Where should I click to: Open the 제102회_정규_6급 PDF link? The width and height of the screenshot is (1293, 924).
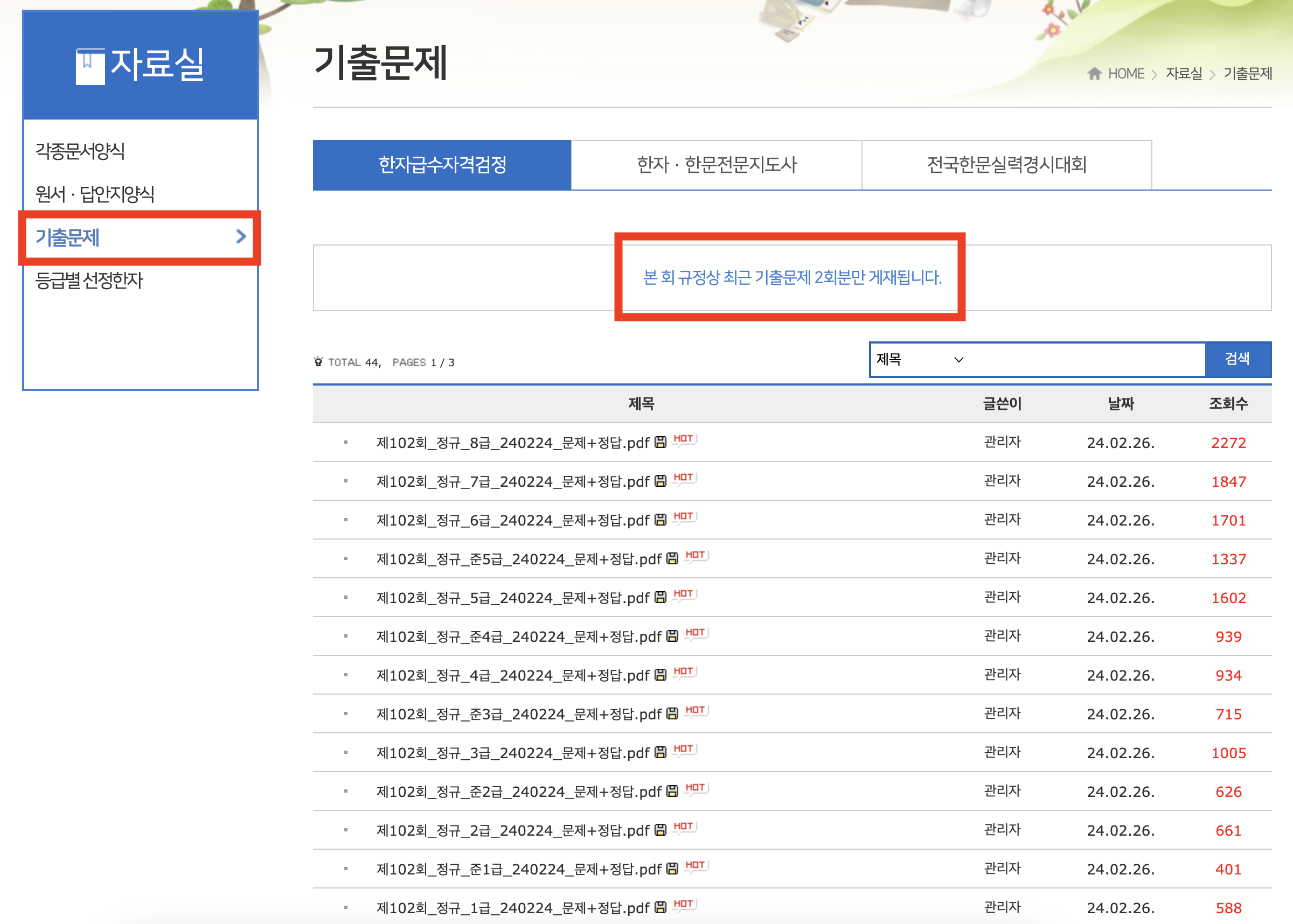click(x=512, y=521)
